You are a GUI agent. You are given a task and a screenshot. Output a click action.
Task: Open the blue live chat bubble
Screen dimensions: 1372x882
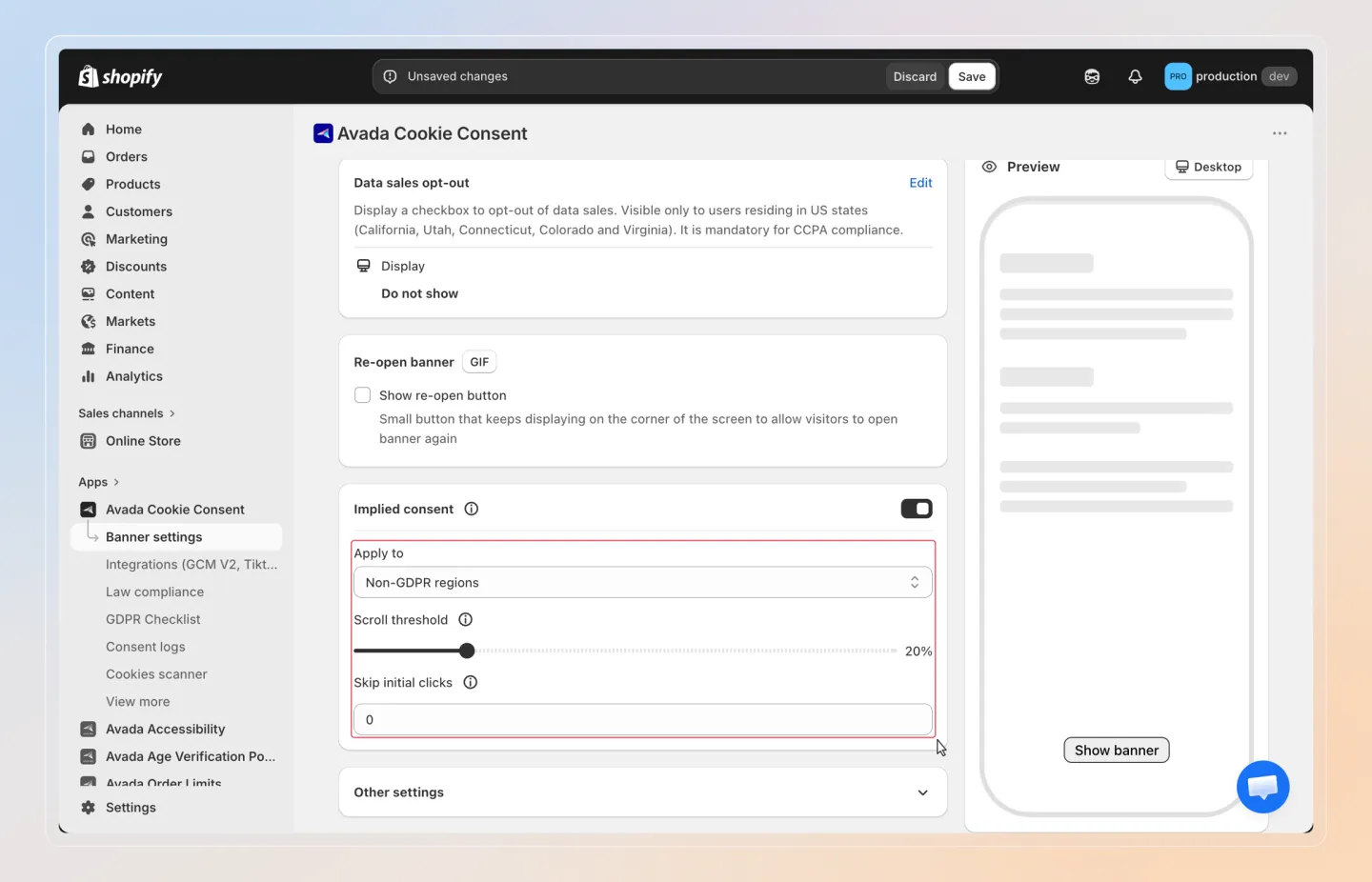click(x=1262, y=787)
